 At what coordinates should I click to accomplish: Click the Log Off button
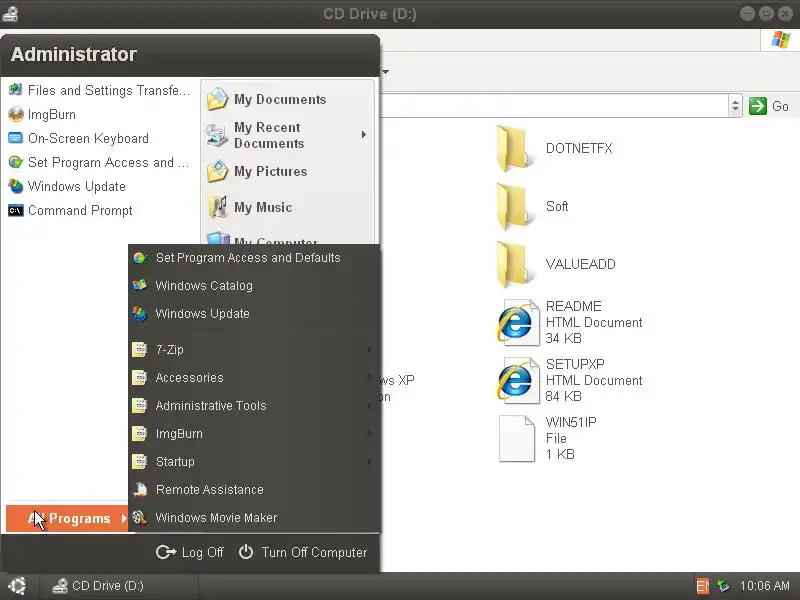pos(190,552)
